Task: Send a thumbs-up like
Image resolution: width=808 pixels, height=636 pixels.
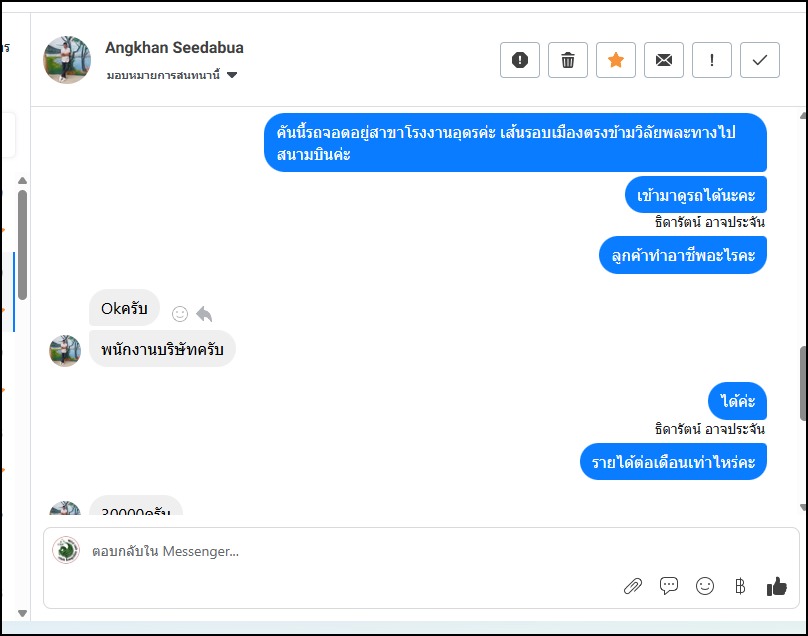Action: (x=777, y=586)
